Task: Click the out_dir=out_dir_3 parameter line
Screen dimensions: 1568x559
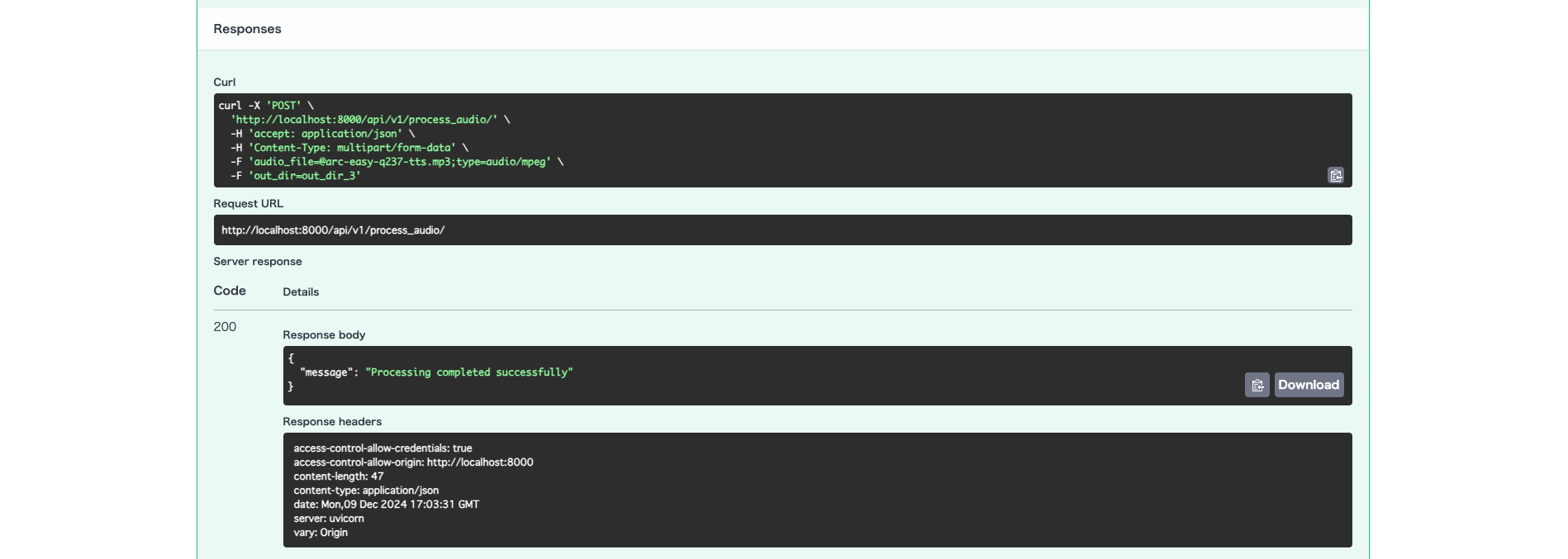Action: click(x=296, y=176)
